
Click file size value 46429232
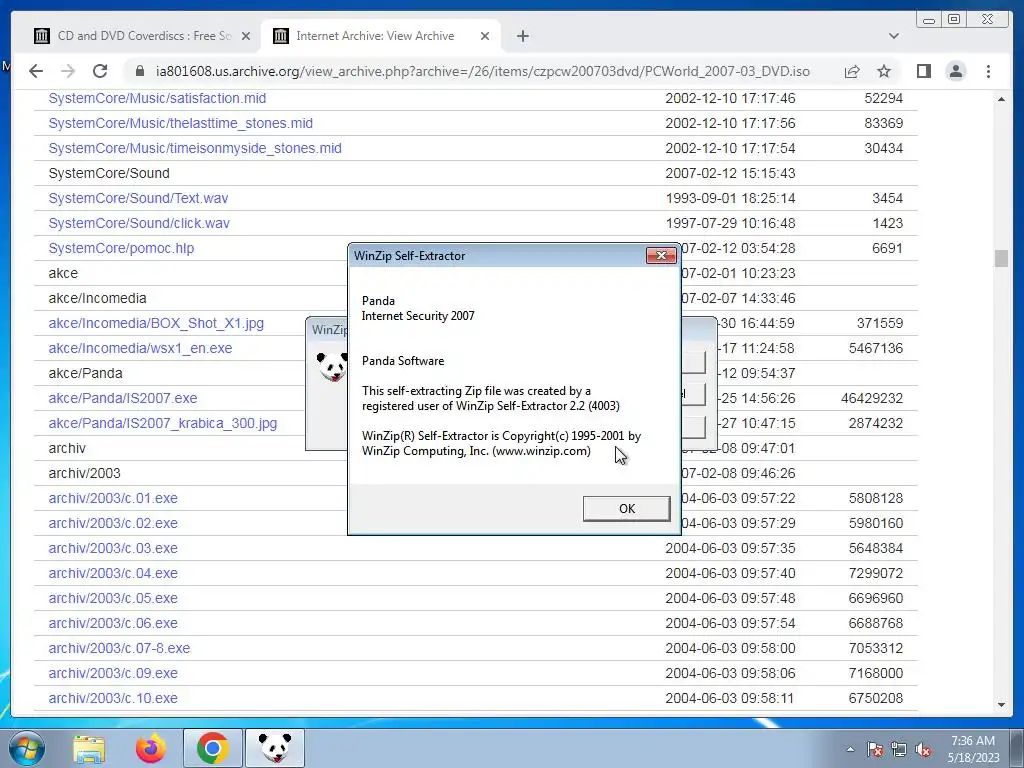click(871, 398)
